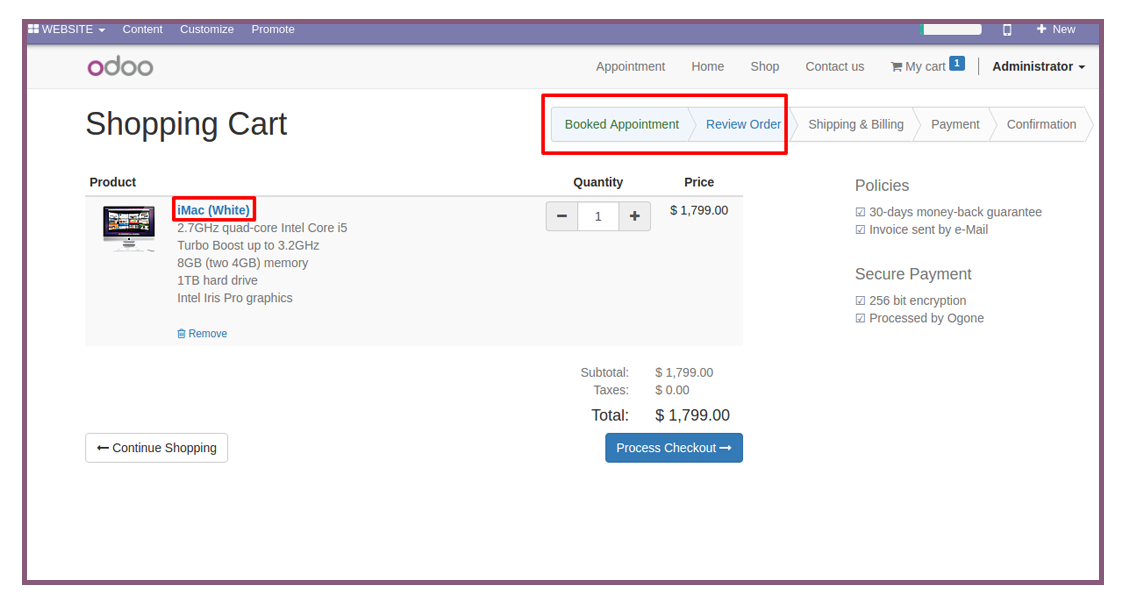1126x607 pixels.
Task: Click the Invoice sent by e-Mail text
Action: pos(929,230)
